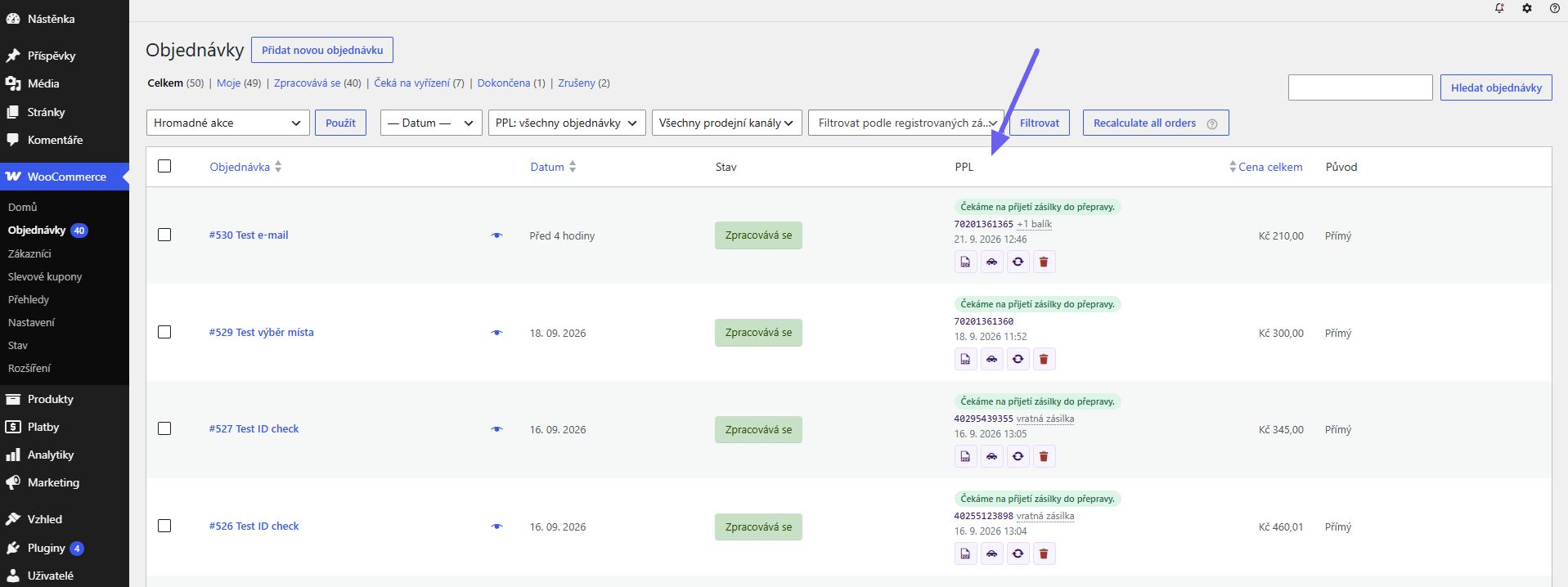Open the help question mark icon in top bar

click(1555, 8)
